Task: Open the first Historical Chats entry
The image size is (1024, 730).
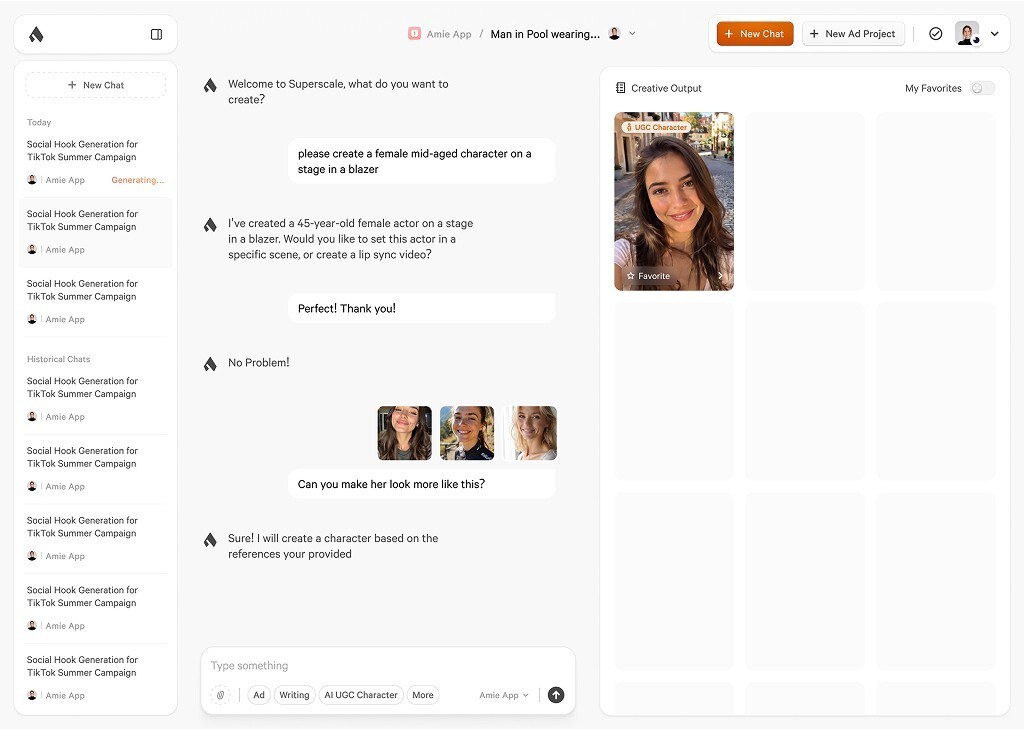Action: [x=96, y=398]
